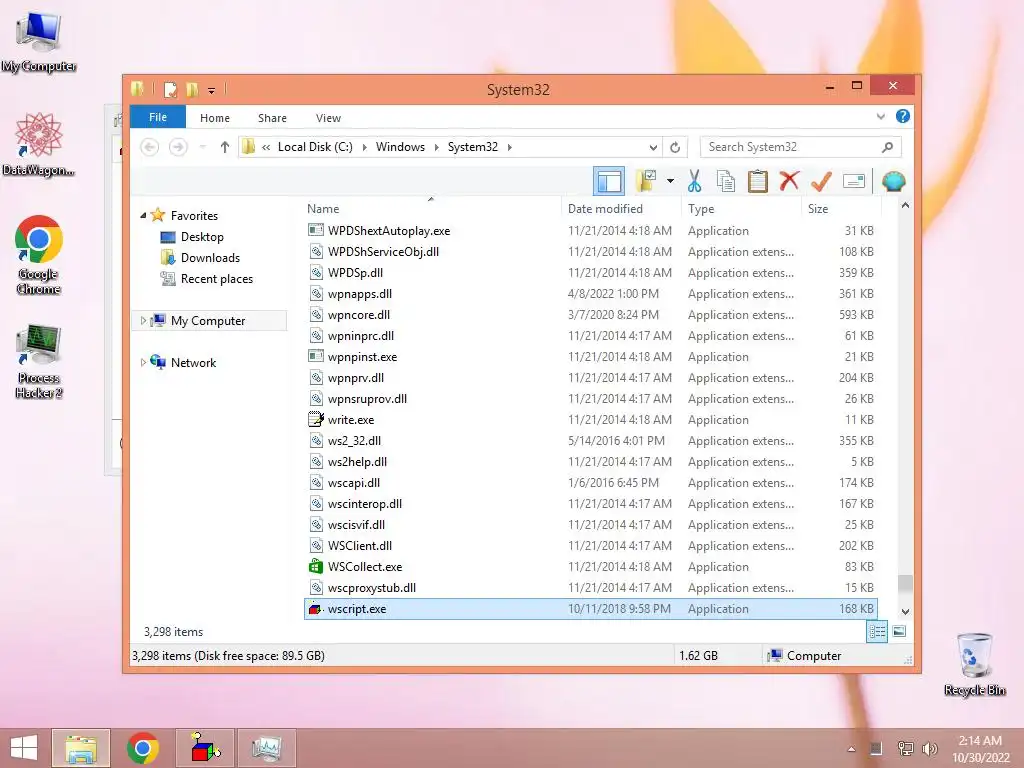
Task: Select the ws2_32.dll file
Action: point(590,440)
